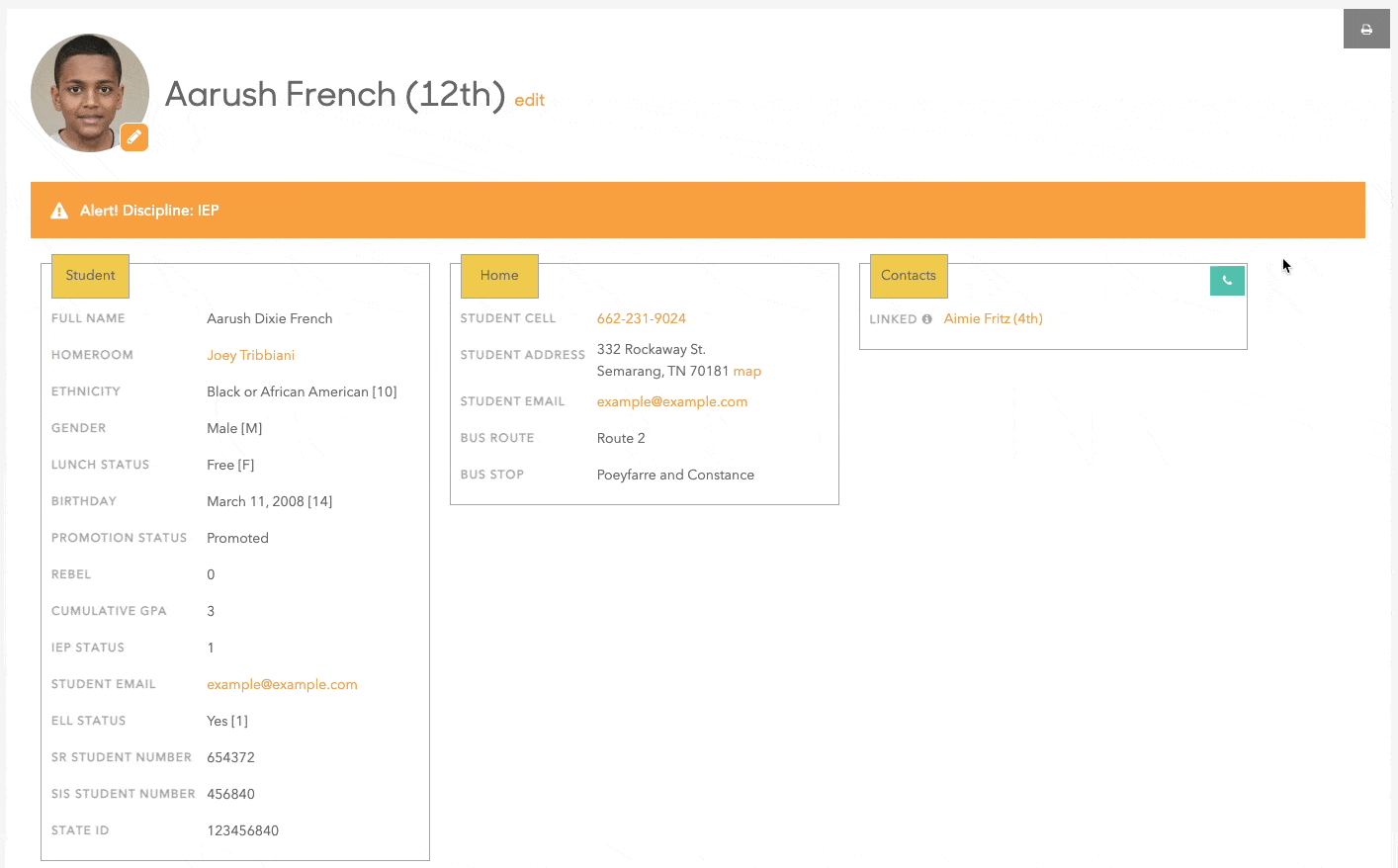
Task: Click the Aarush French (12th) heading
Action: click(x=334, y=95)
